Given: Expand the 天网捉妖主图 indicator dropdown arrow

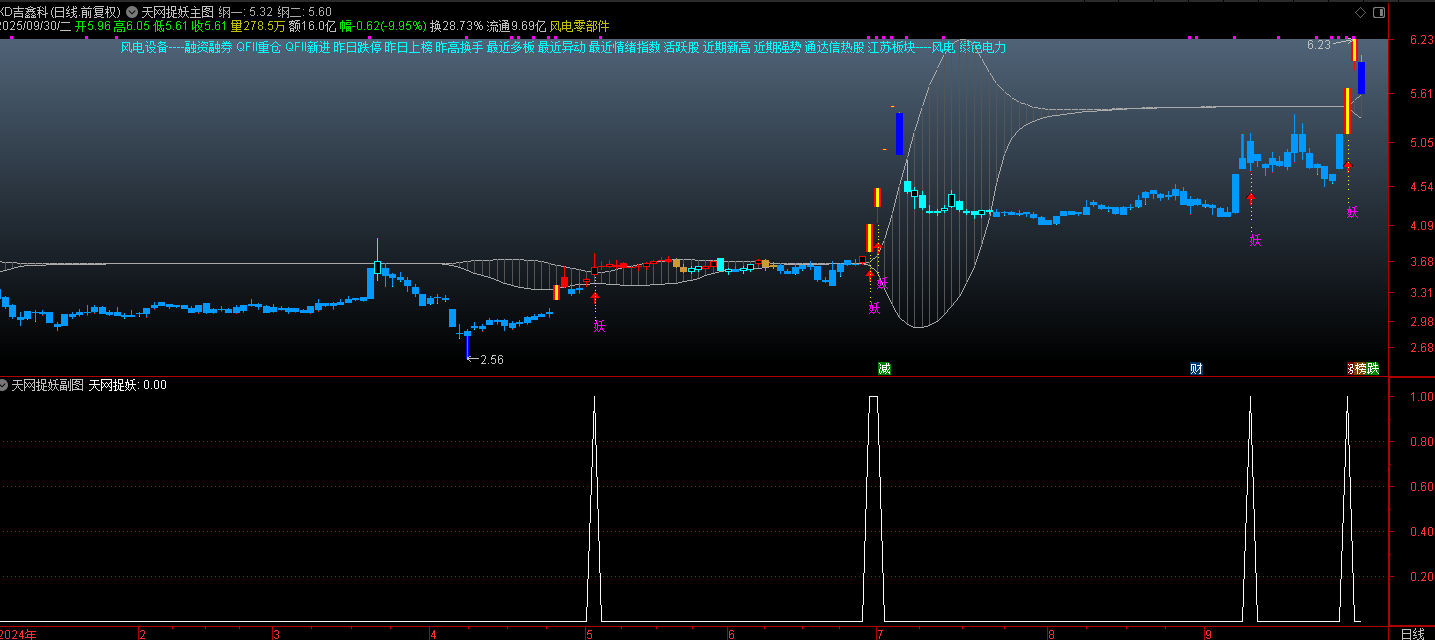Looking at the screenshot, I should (x=132, y=12).
